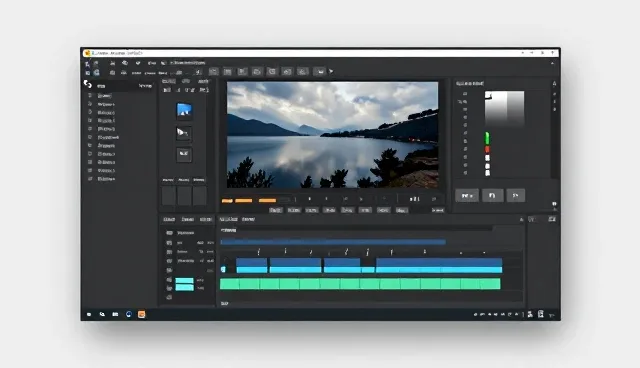The image size is (640, 368).
Task: Click the green level indicator in the right panel
Action: click(487, 138)
